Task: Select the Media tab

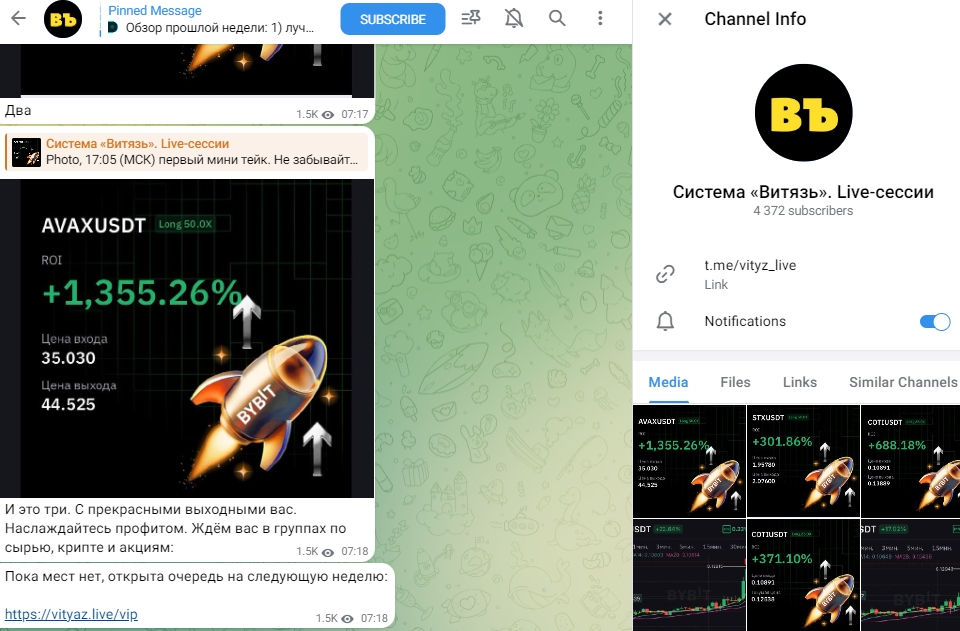Action: pyautogui.click(x=668, y=382)
